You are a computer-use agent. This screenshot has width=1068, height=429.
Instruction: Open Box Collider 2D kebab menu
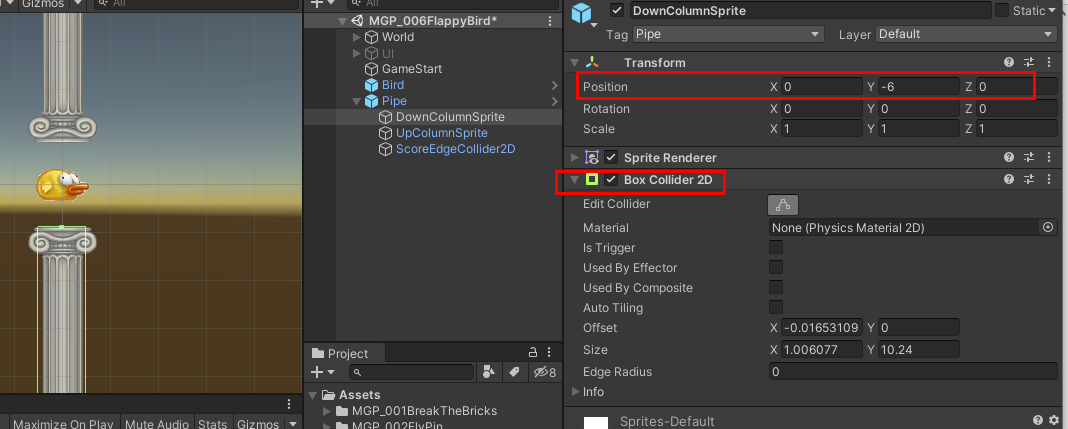1049,180
